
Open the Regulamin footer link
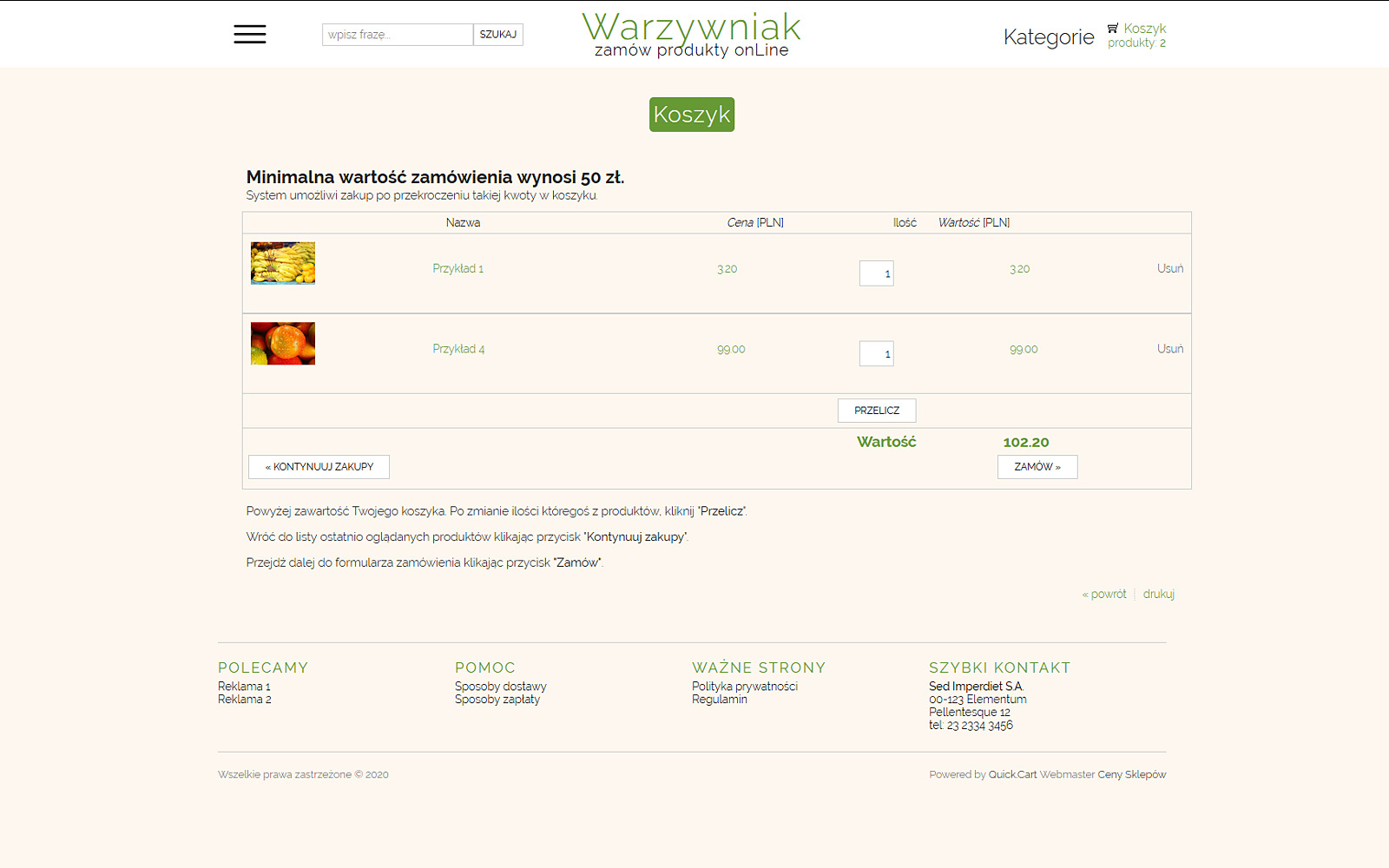[719, 700]
